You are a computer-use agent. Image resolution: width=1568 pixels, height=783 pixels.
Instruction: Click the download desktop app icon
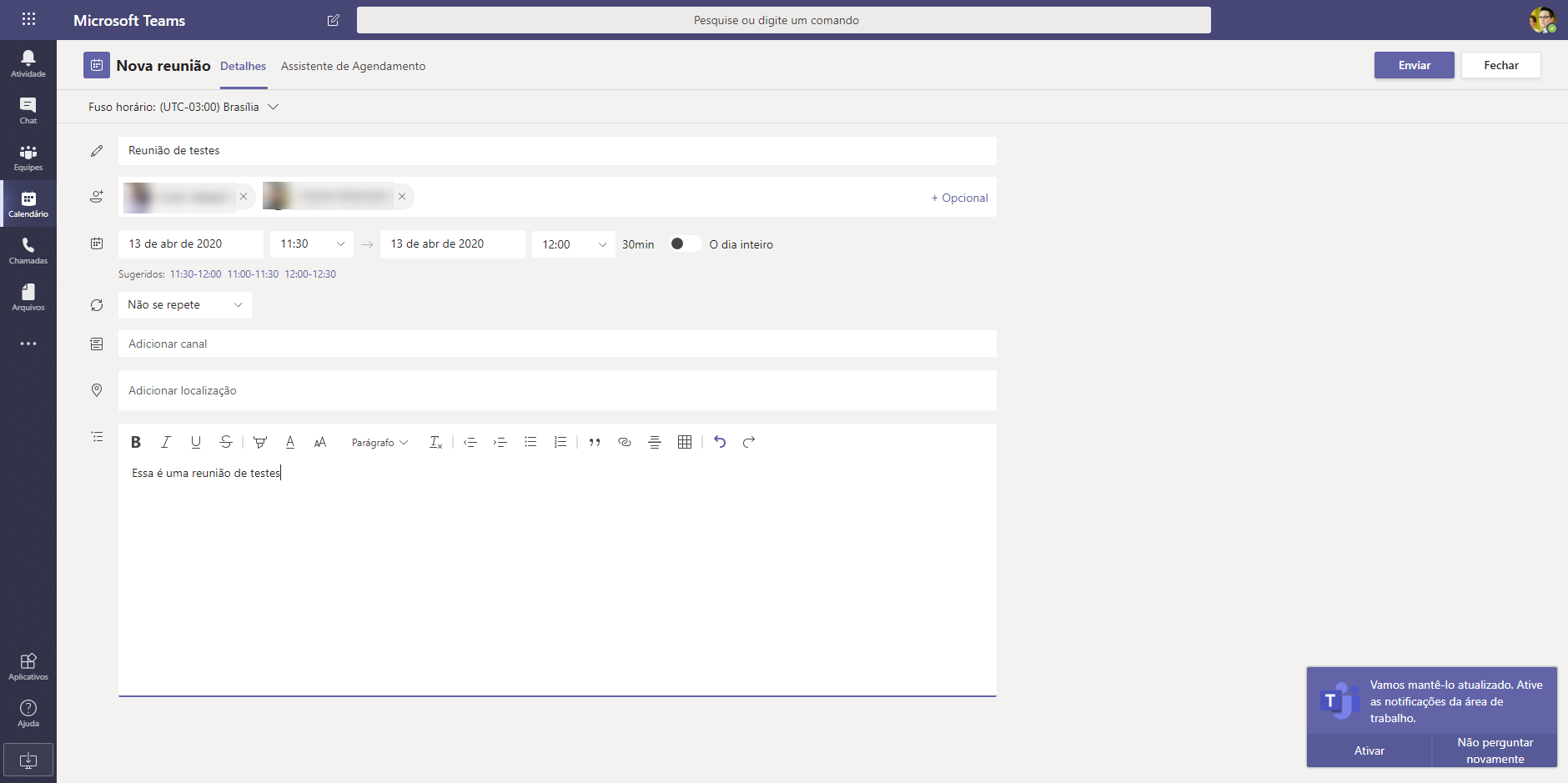click(28, 760)
